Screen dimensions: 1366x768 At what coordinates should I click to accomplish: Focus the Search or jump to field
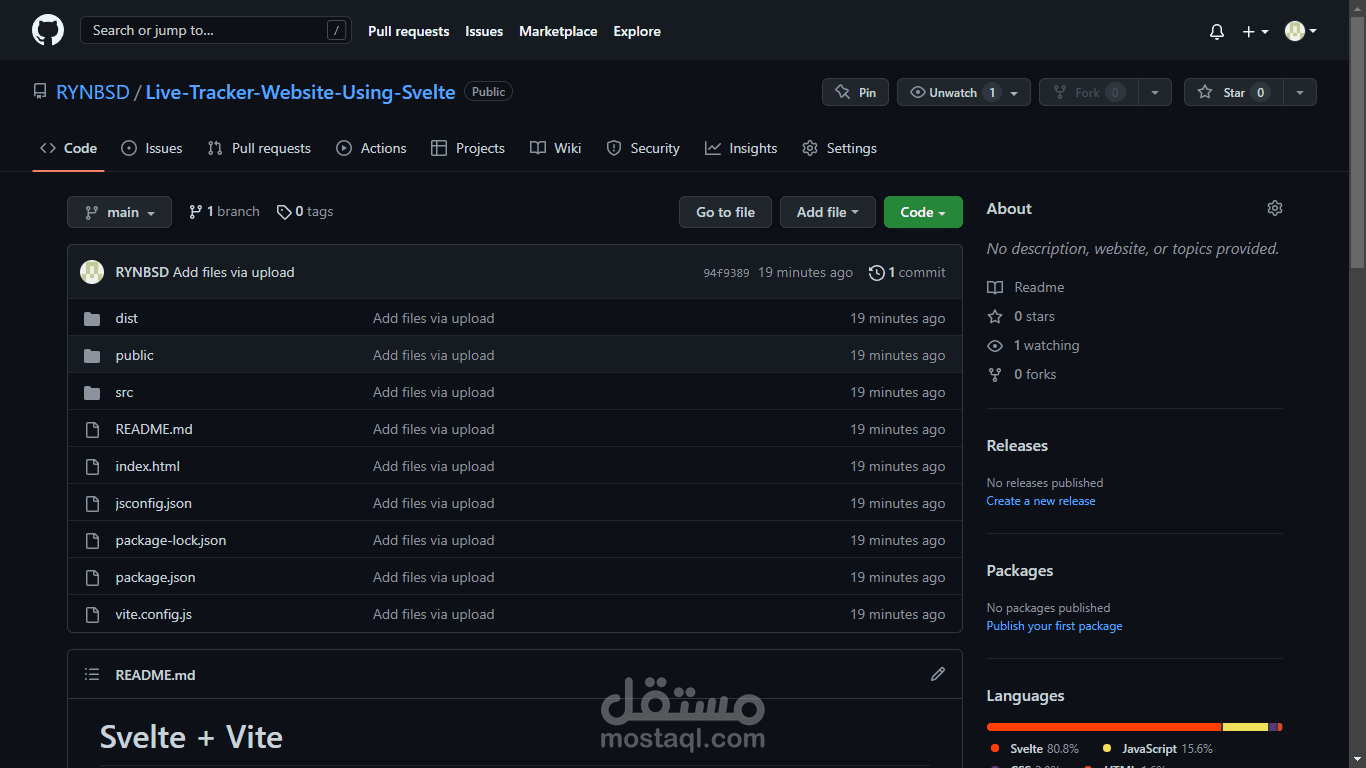(x=216, y=30)
